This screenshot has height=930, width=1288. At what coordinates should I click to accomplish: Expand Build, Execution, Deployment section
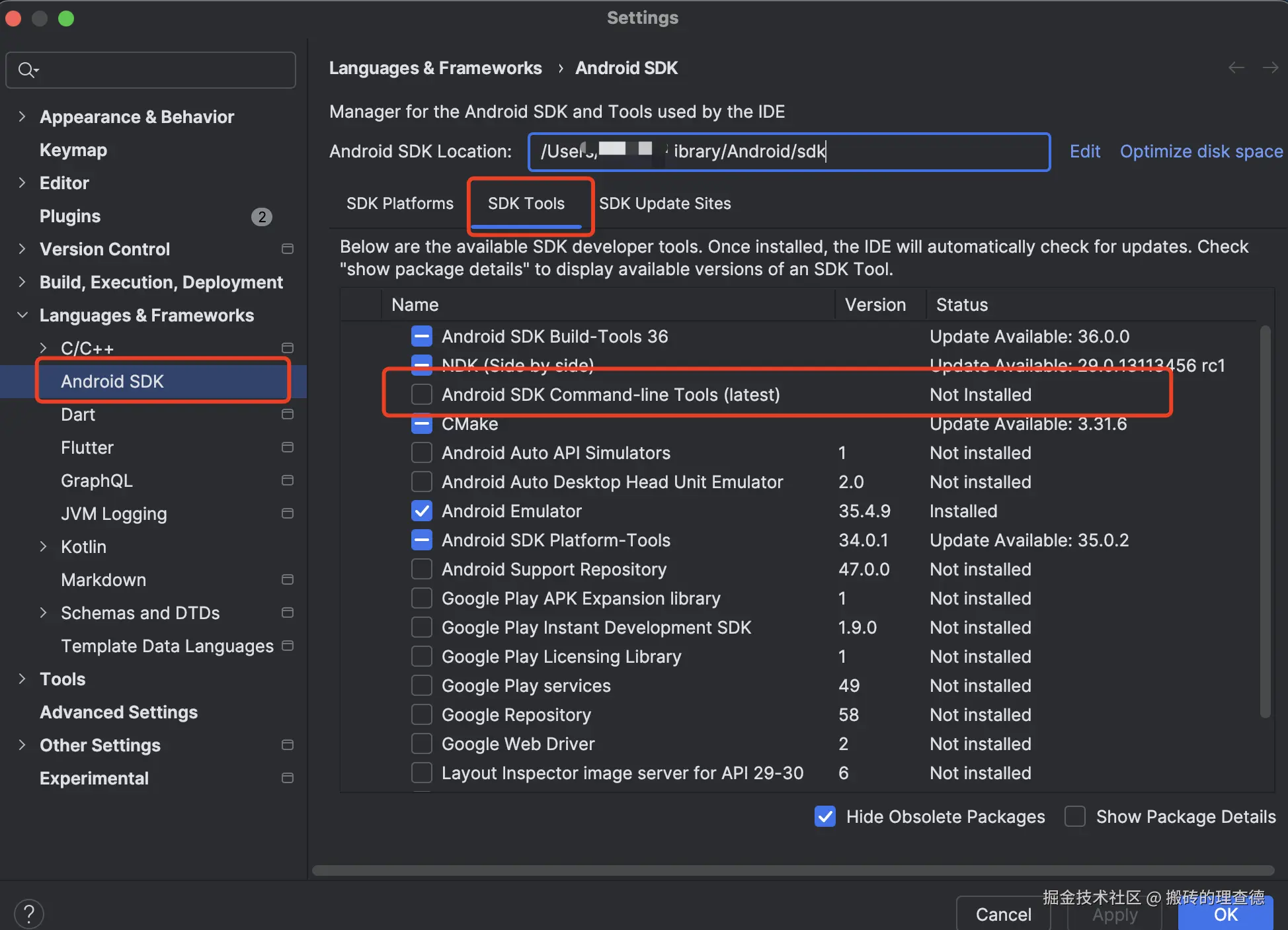pyautogui.click(x=22, y=282)
